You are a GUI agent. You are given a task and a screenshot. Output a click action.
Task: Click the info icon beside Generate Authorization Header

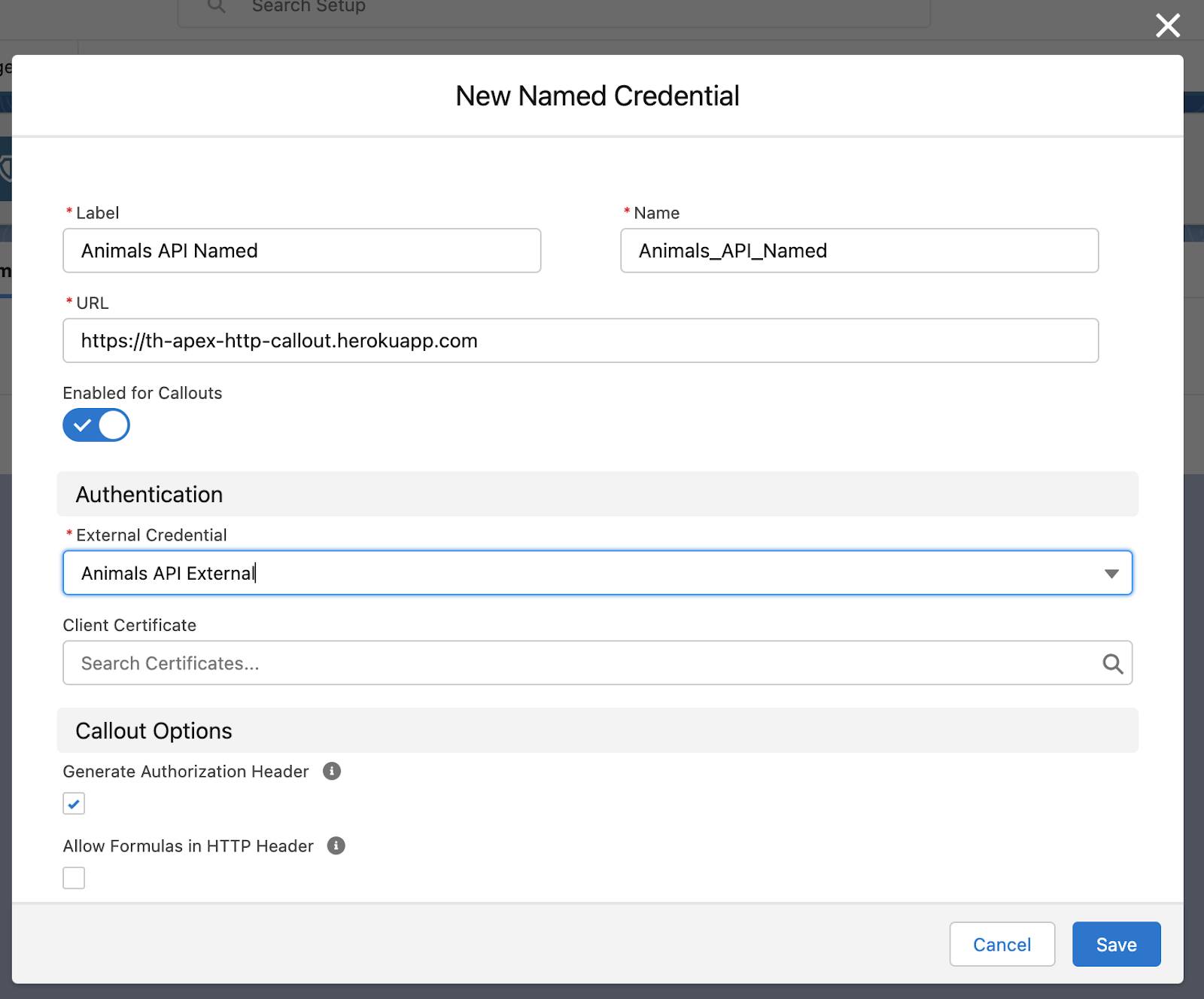pyautogui.click(x=333, y=772)
